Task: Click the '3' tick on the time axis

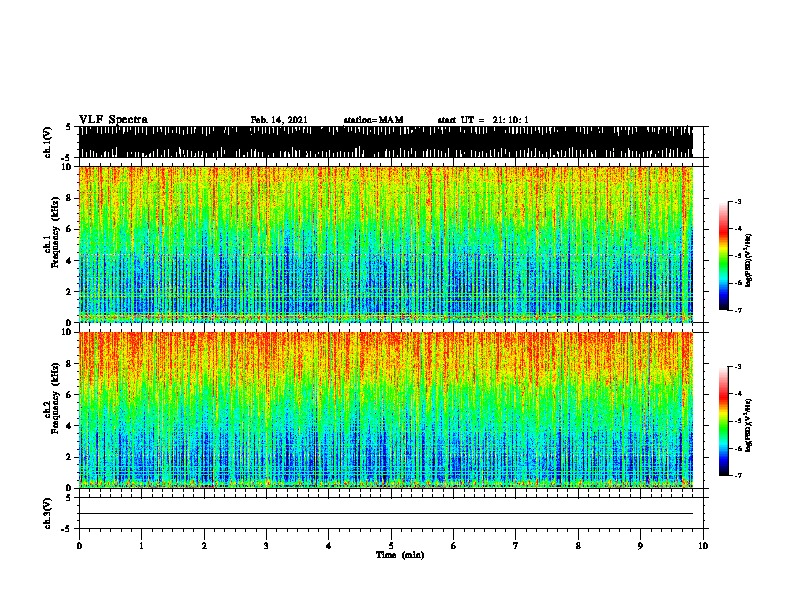Action: coord(266,545)
